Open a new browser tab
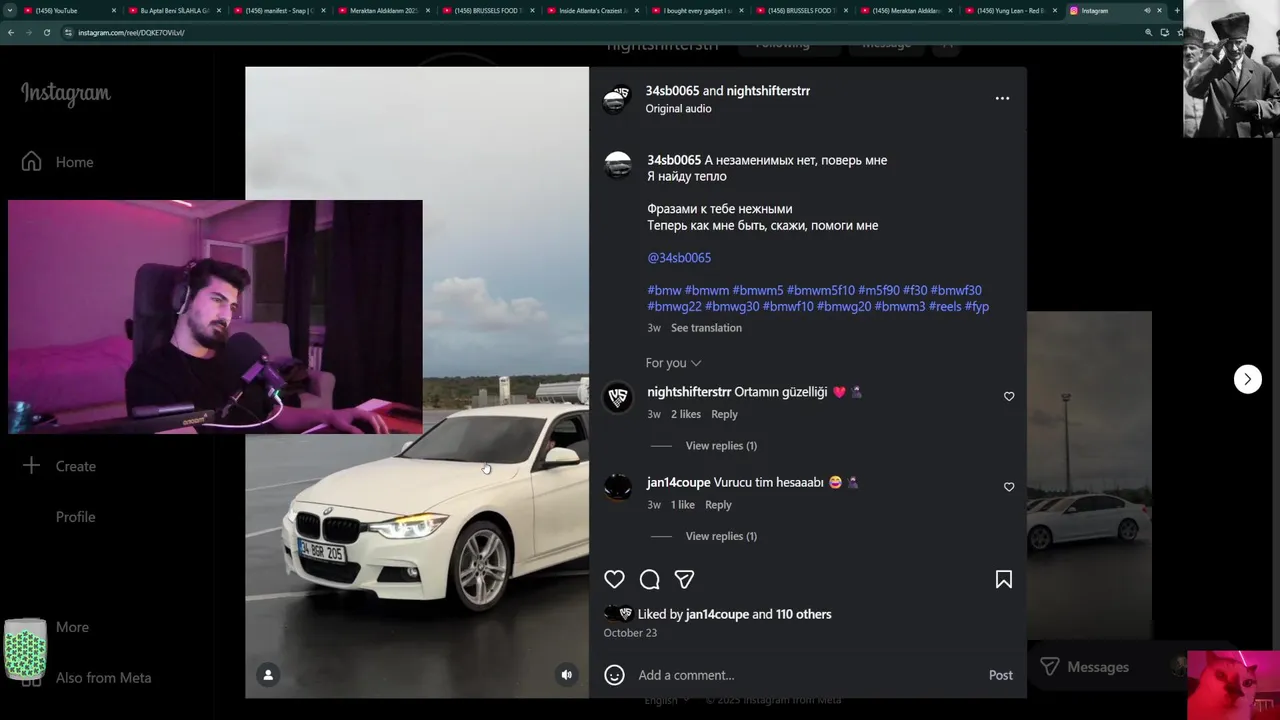 tap(1176, 10)
